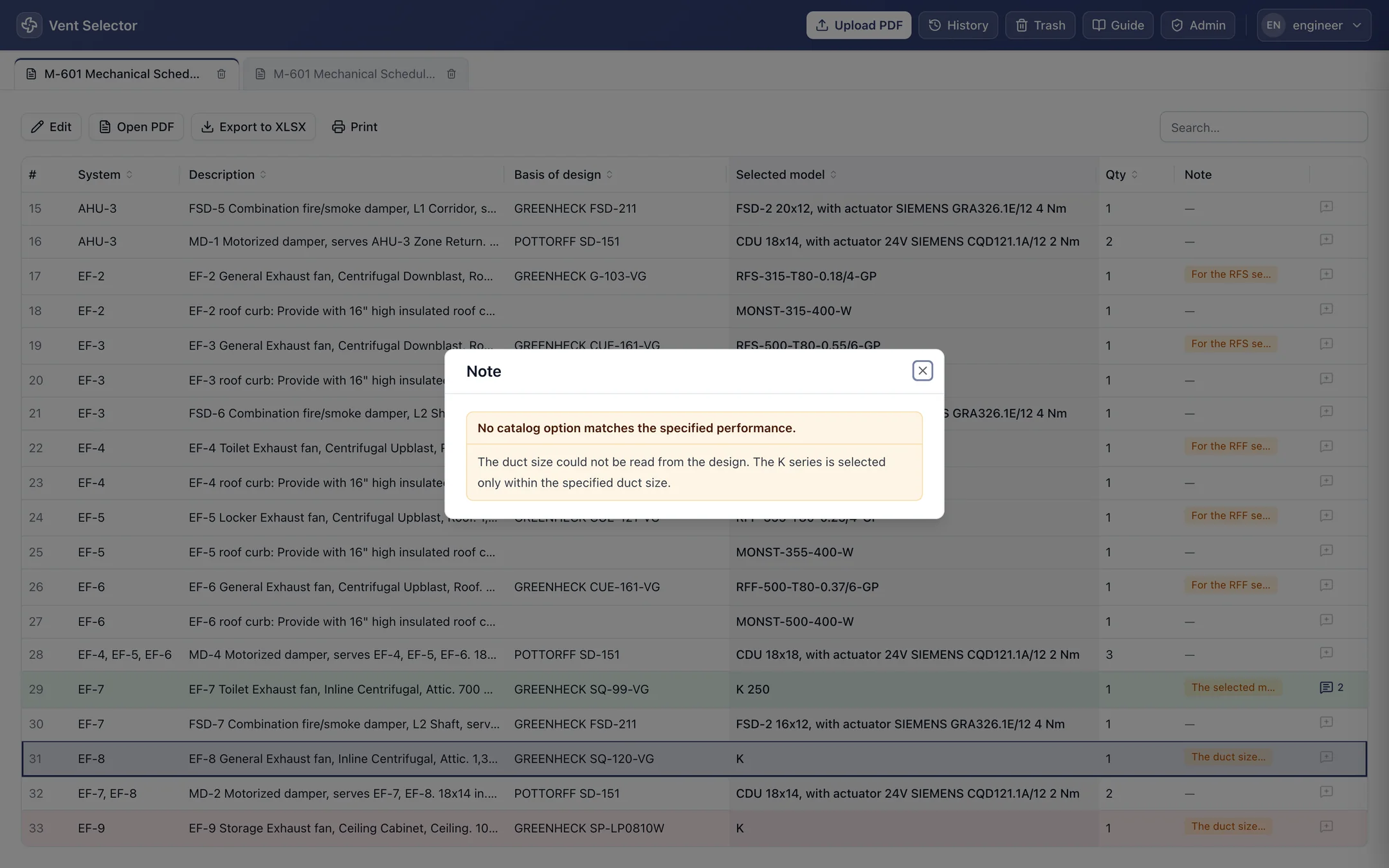Add a note to row 31
1389x868 pixels.
click(x=1326, y=757)
